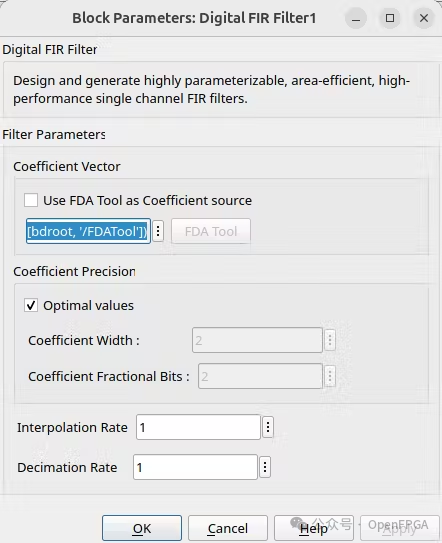Viewport: 442px width, 543px height.
Task: Click the Apply button
Action: pyautogui.click(x=399, y=528)
